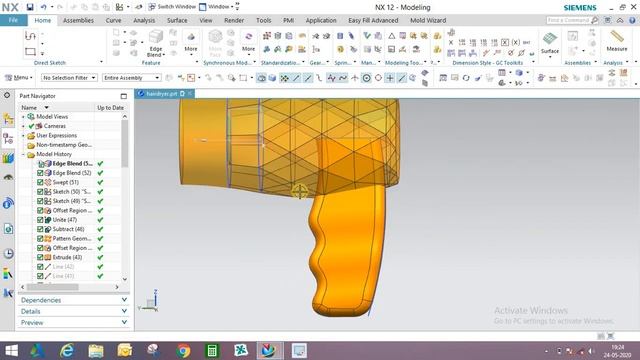The width and height of the screenshot is (640, 360).
Task: Click the Undo arrow in title bar
Action: click(43, 7)
